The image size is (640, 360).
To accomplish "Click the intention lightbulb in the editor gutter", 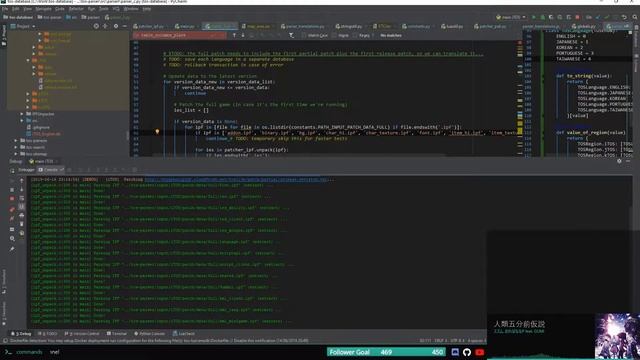I will (157, 132).
